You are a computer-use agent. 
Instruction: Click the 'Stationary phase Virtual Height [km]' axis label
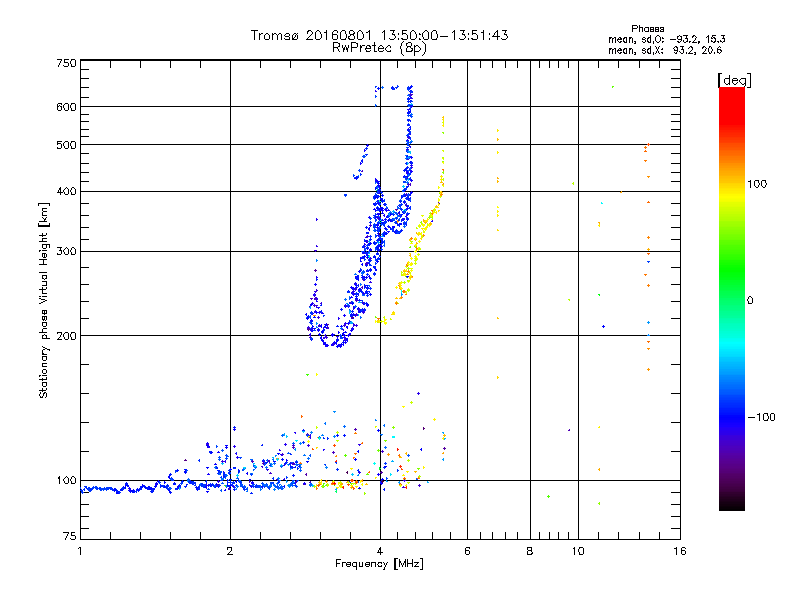coord(43,300)
